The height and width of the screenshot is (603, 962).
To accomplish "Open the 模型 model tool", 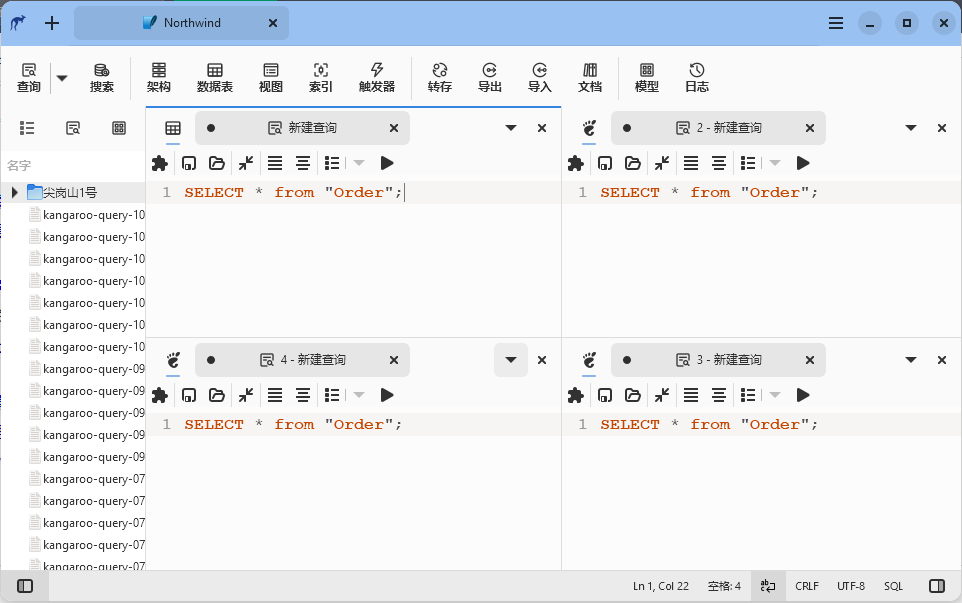I will pyautogui.click(x=647, y=78).
